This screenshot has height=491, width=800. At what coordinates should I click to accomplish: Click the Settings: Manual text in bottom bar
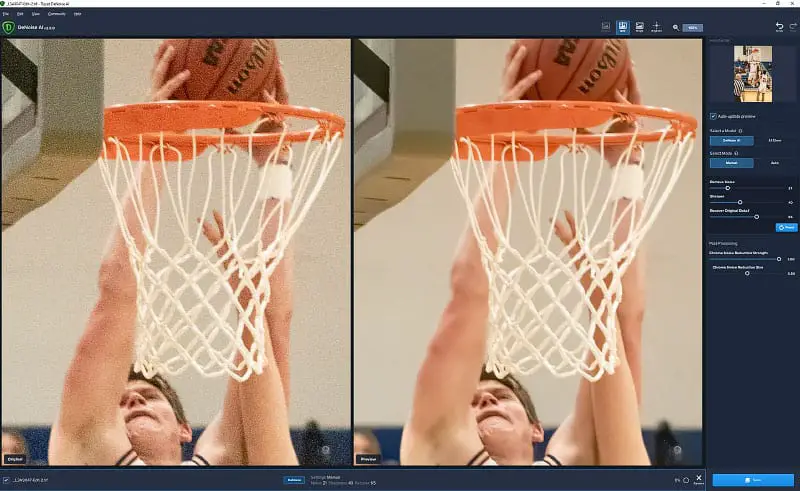tap(326, 477)
